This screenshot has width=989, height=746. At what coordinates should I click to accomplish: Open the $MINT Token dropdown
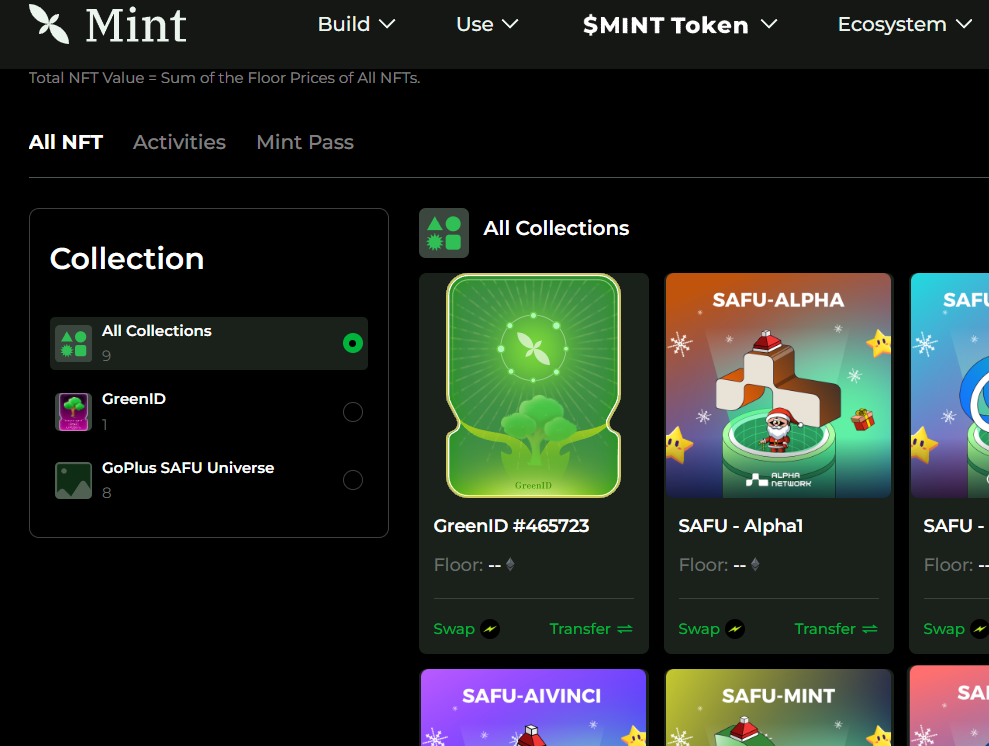[680, 25]
